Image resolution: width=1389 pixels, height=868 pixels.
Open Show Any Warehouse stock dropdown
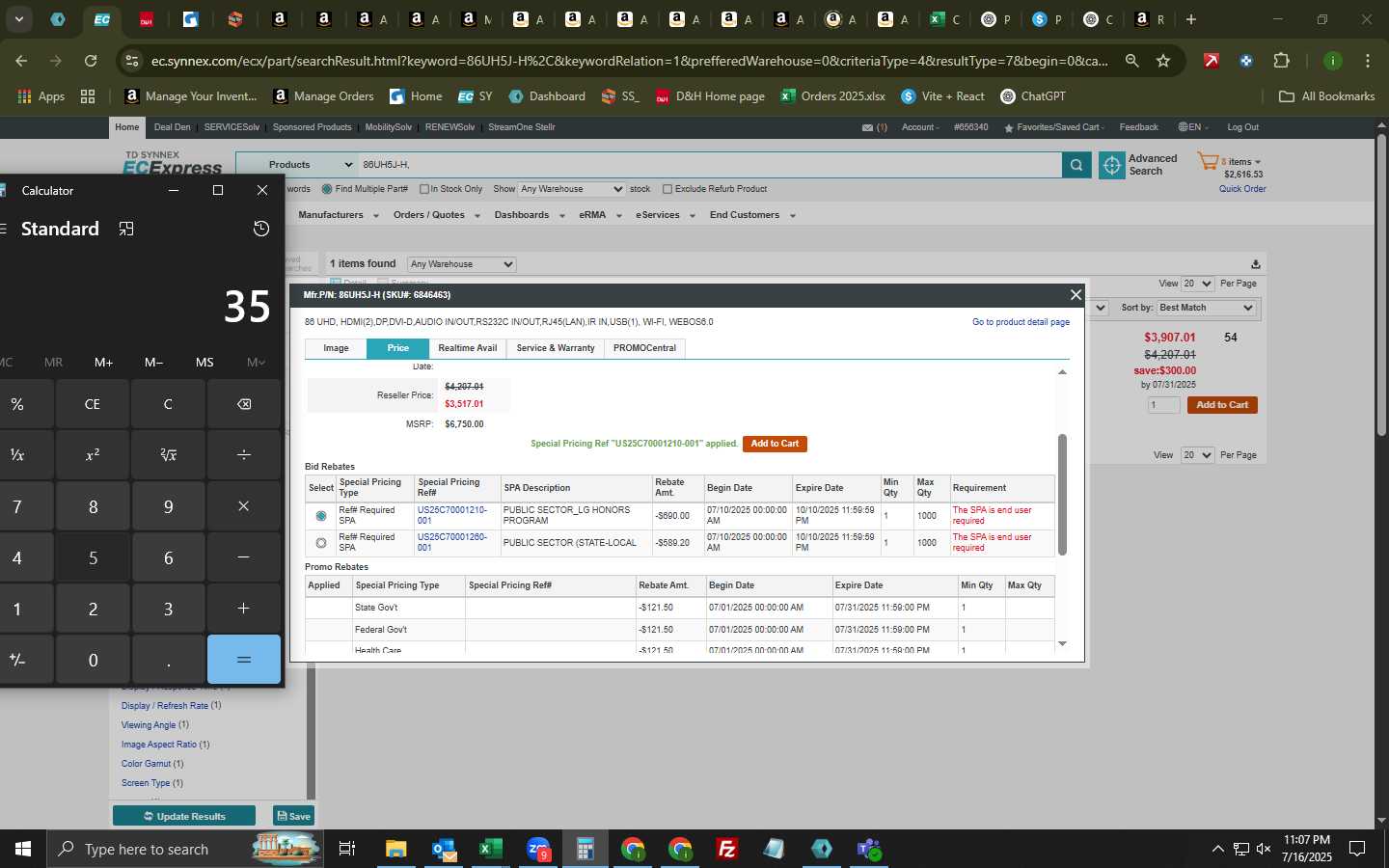572,189
